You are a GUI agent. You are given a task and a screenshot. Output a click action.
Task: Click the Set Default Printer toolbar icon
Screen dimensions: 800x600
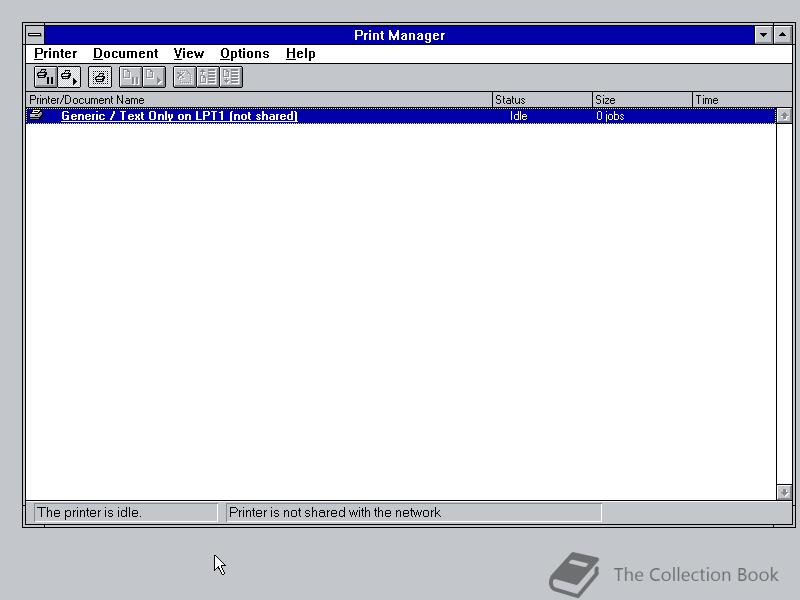(x=100, y=77)
